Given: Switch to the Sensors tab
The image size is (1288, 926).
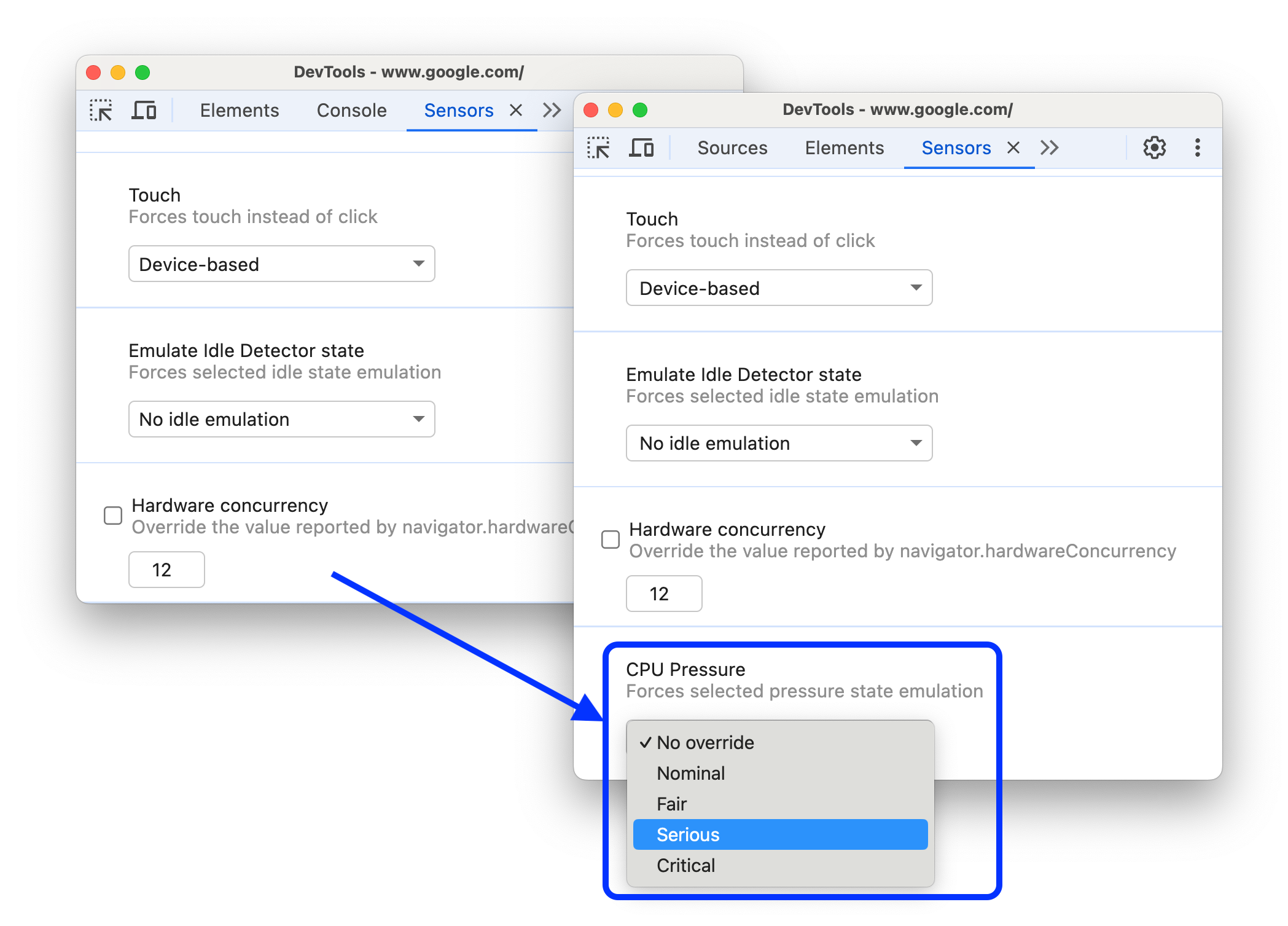Looking at the screenshot, I should (950, 147).
